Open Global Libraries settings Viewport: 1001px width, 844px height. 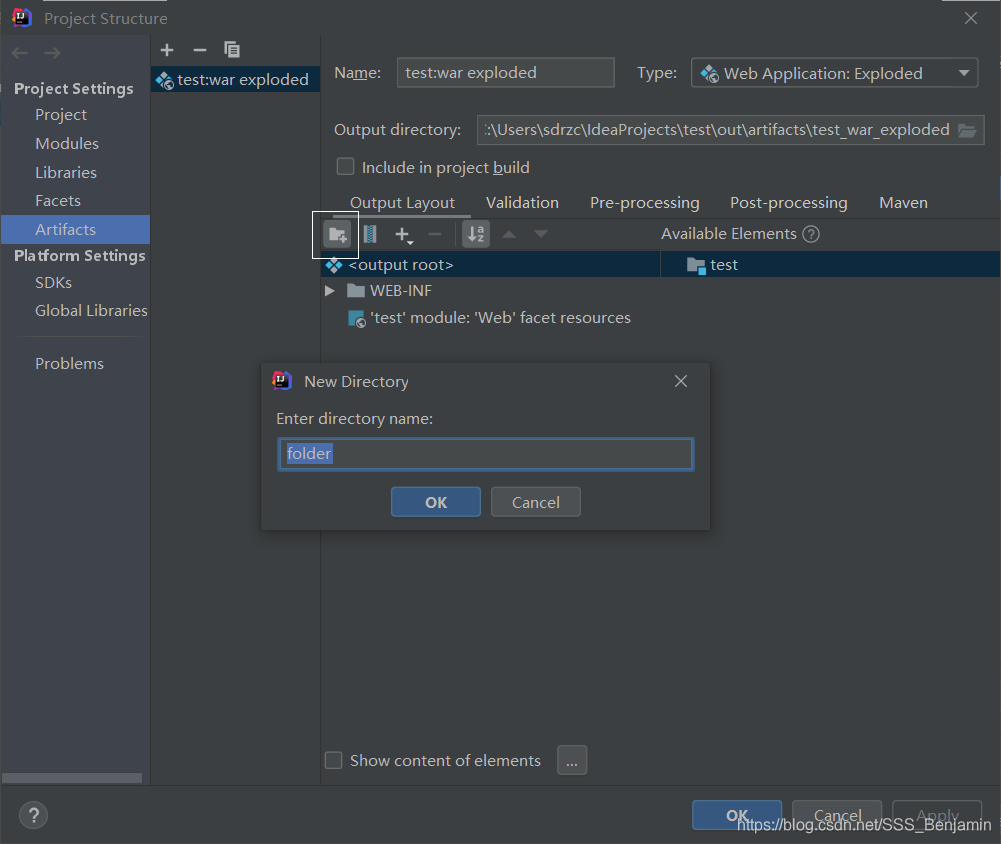91,311
